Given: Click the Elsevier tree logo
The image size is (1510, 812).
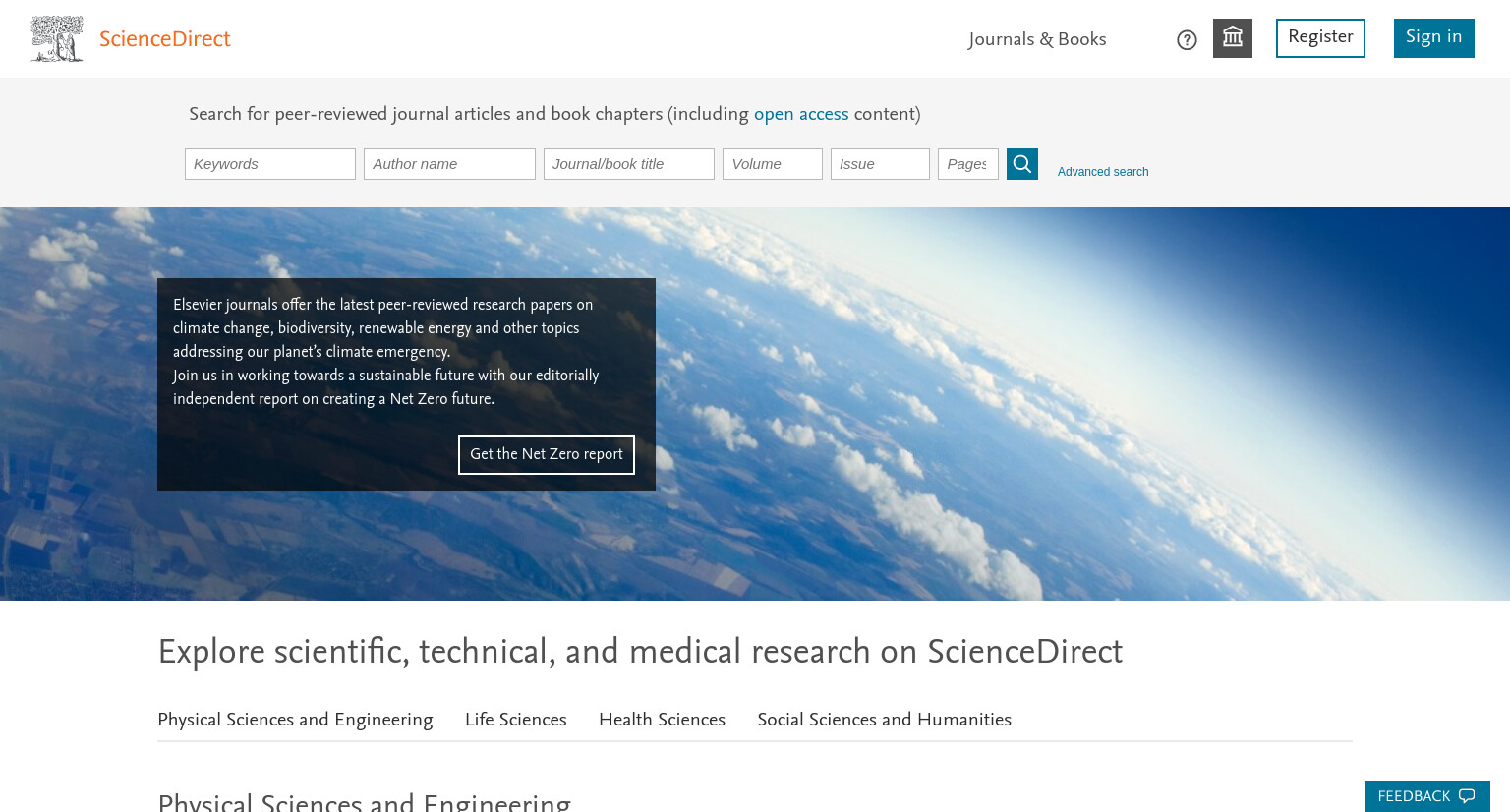Looking at the screenshot, I should coord(57,38).
